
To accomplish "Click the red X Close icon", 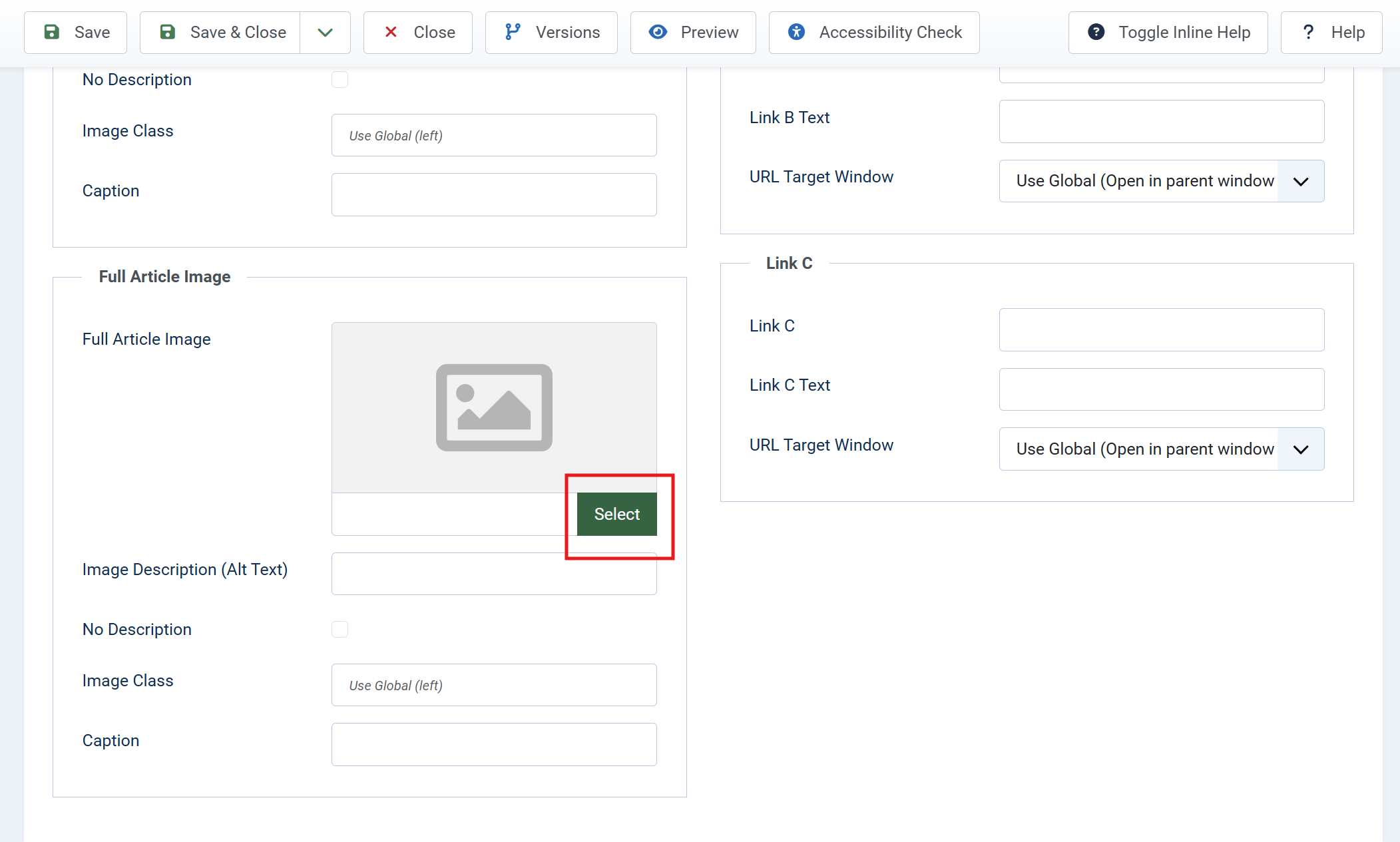I will coord(391,32).
